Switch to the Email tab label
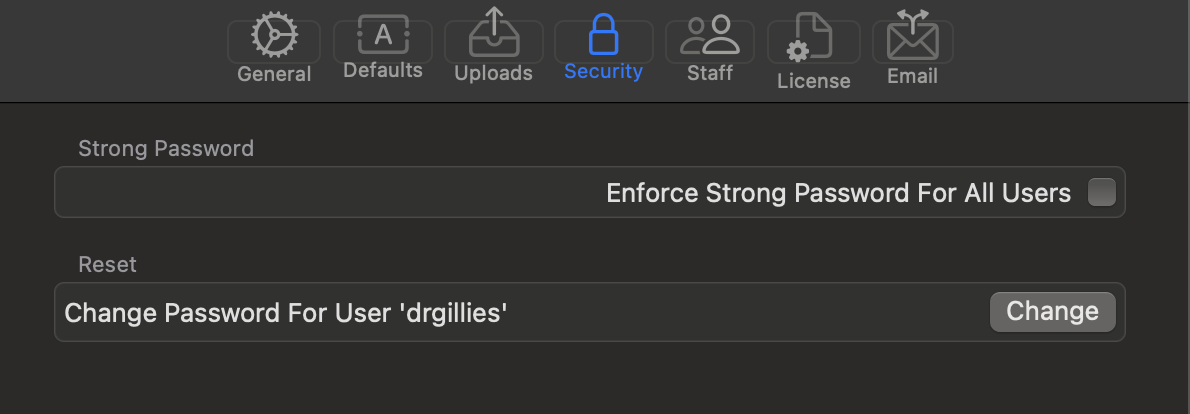Image resolution: width=1190 pixels, height=414 pixels. click(x=912, y=77)
